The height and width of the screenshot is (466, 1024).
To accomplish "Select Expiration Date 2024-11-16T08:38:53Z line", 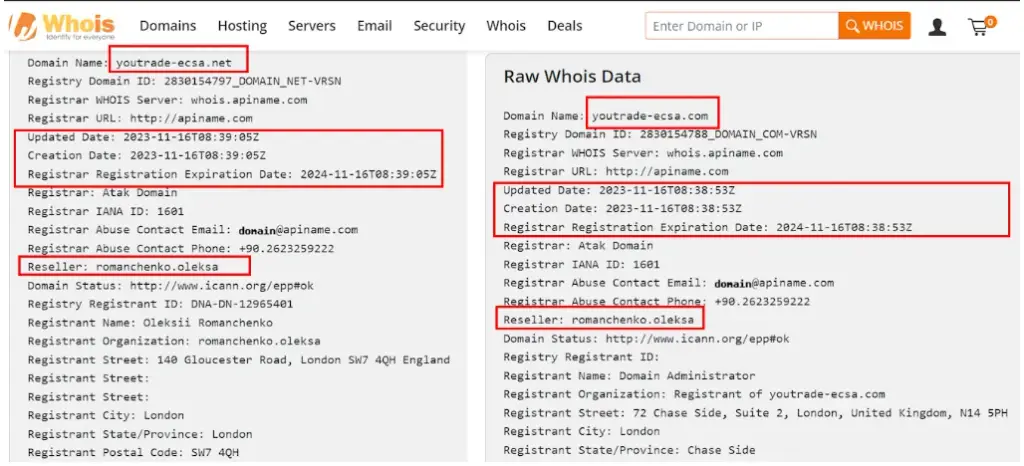I will (707, 227).
